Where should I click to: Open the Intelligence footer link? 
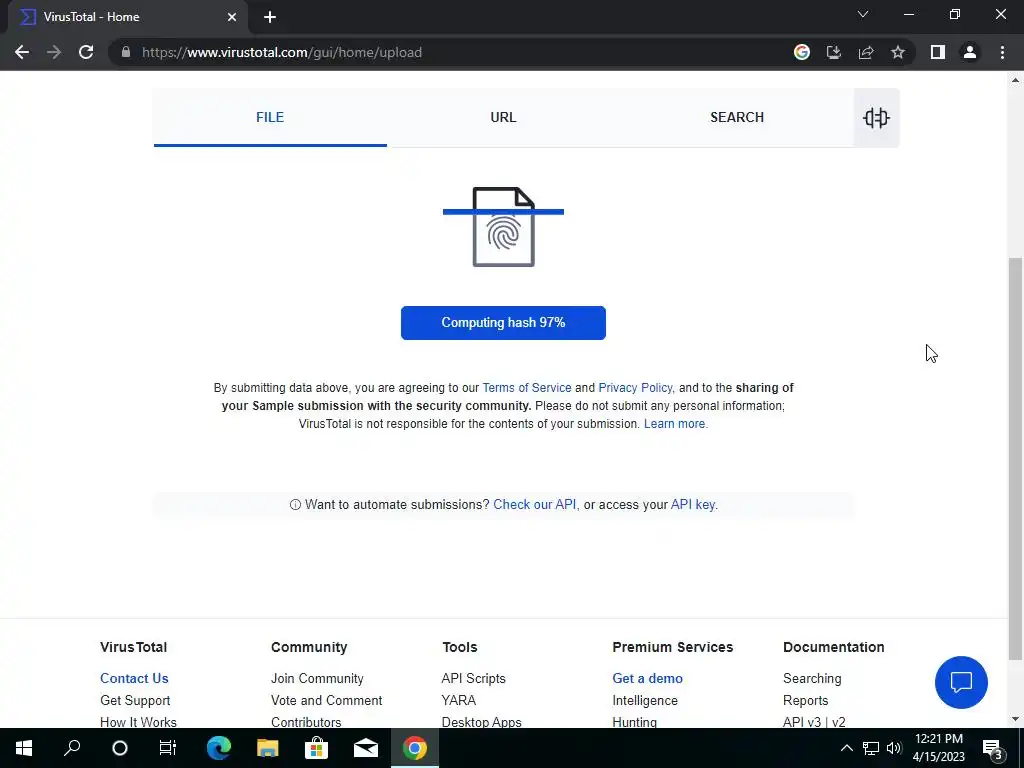click(645, 700)
